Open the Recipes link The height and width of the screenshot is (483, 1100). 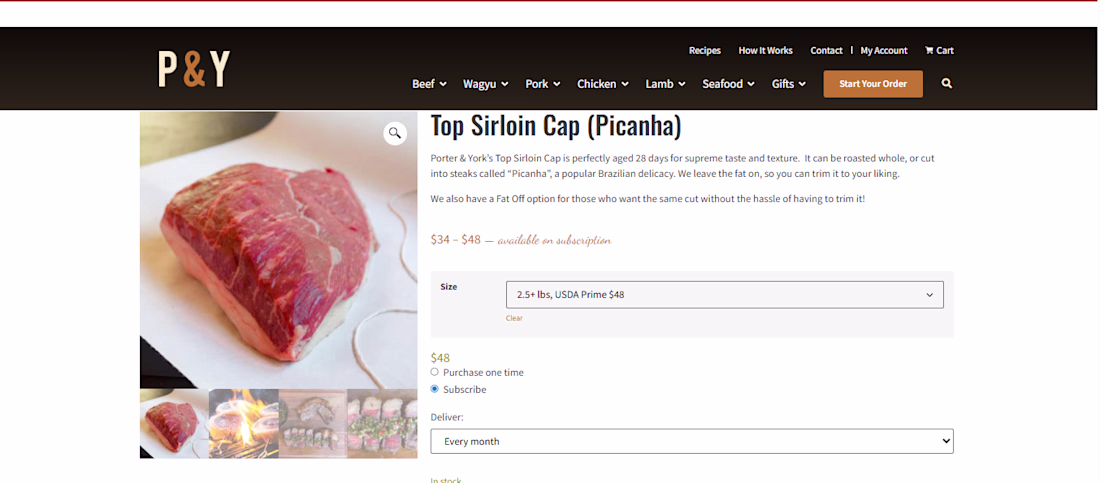(705, 51)
